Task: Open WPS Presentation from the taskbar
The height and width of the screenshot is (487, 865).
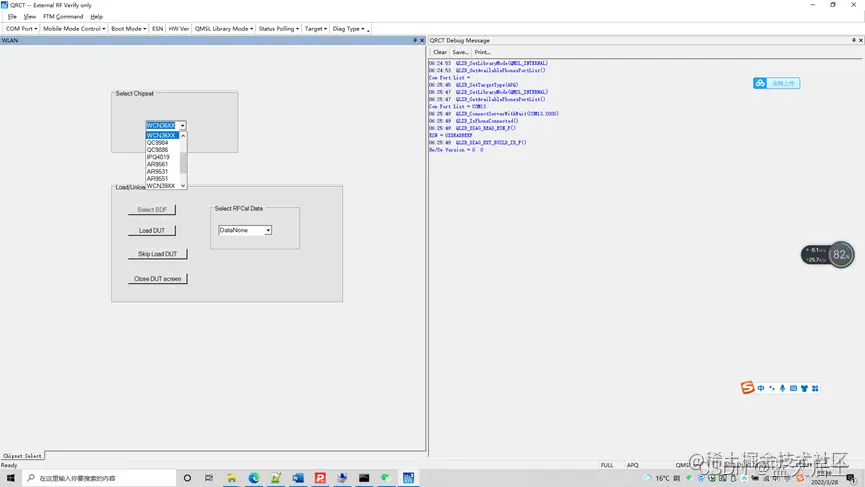Action: (x=320, y=478)
